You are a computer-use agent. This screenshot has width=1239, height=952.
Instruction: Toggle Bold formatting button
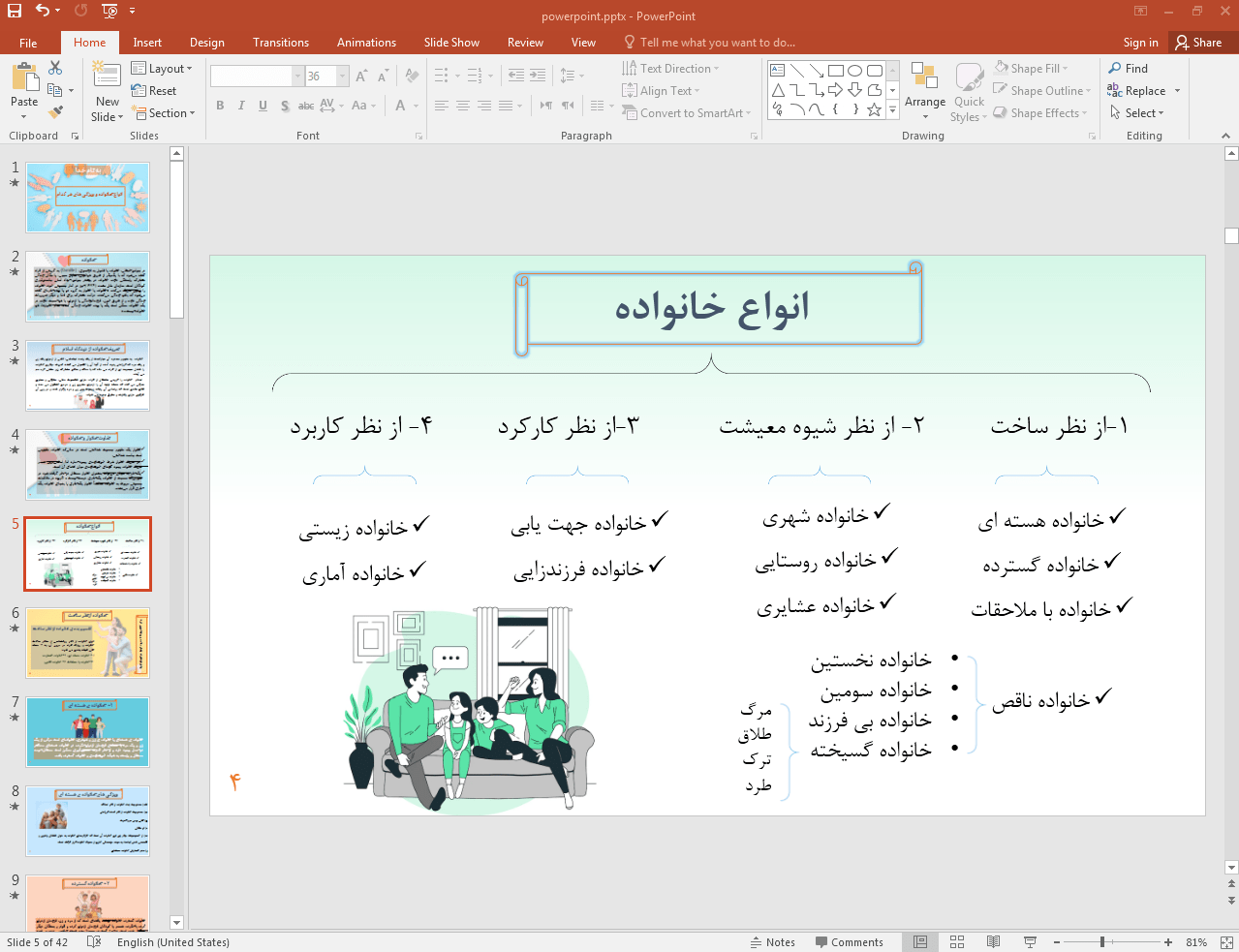pos(220,106)
